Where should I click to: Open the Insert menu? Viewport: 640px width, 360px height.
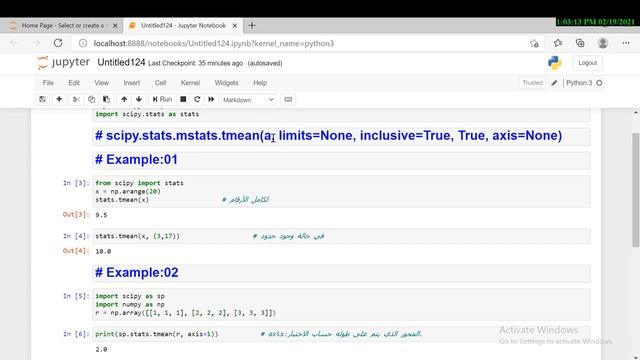pyautogui.click(x=132, y=83)
